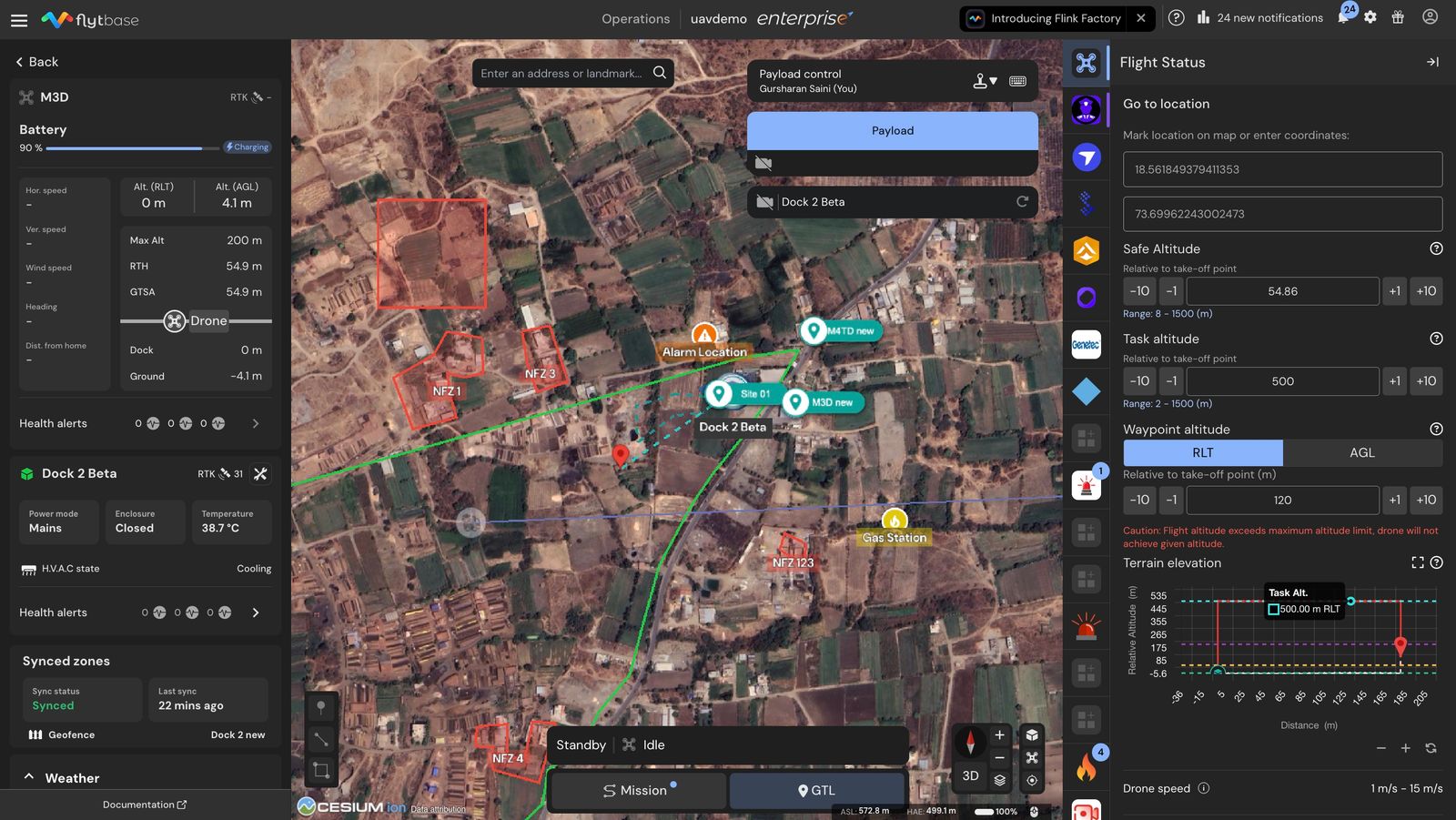The image size is (1456, 820).
Task: Open the user profile icon
Action: coord(1430,17)
